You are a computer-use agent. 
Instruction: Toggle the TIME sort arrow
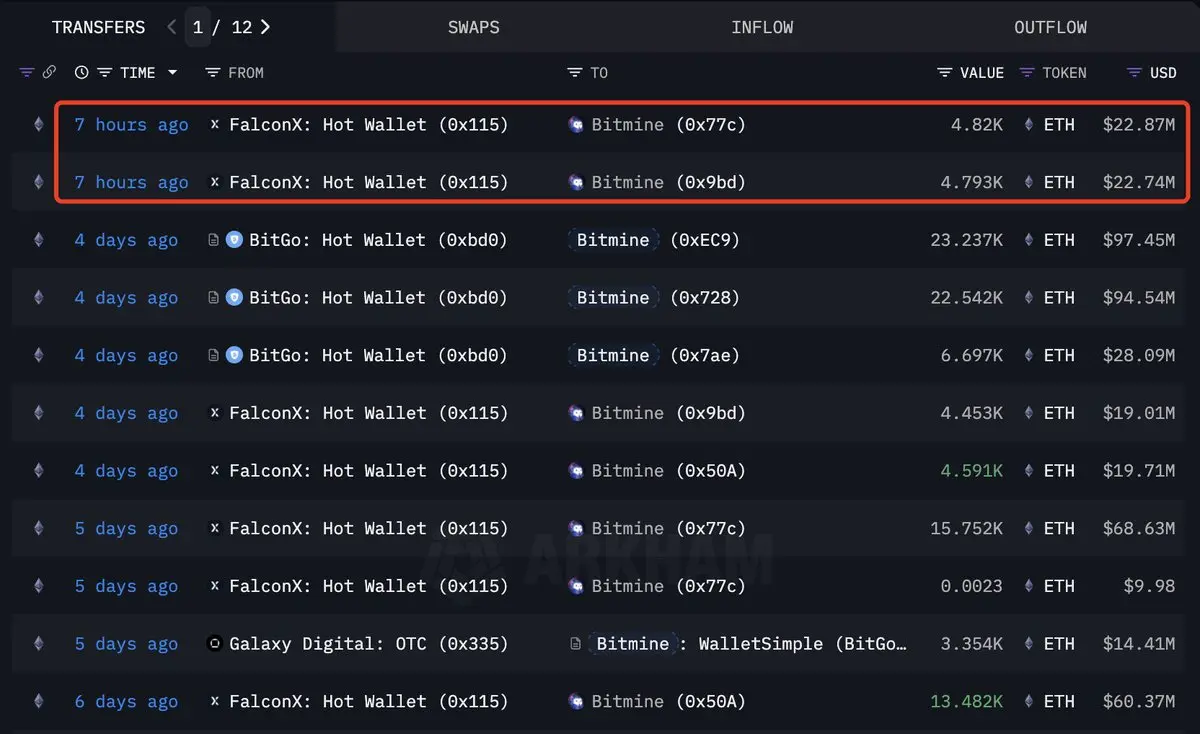(x=172, y=72)
